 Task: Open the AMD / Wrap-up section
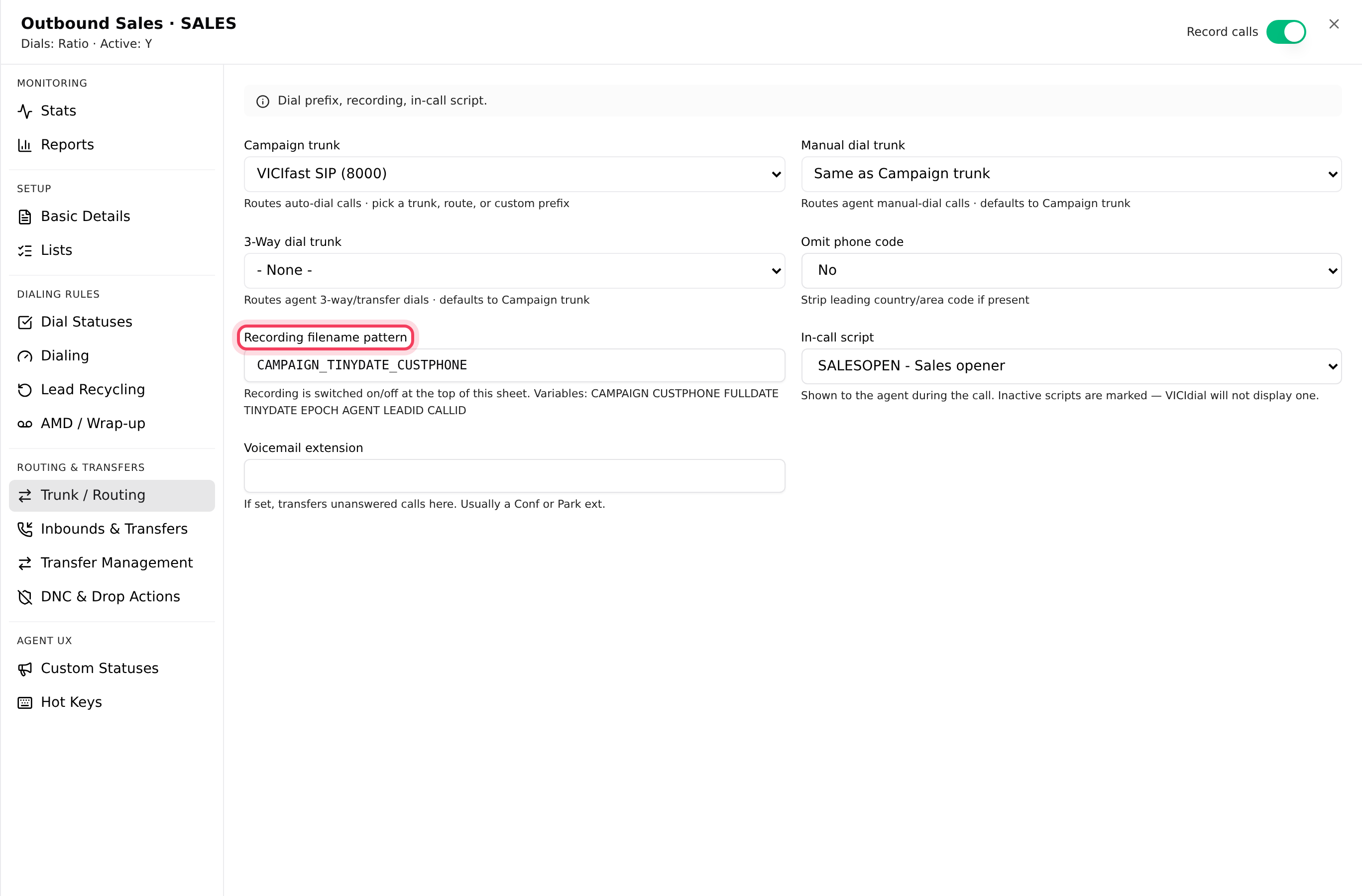click(112, 424)
